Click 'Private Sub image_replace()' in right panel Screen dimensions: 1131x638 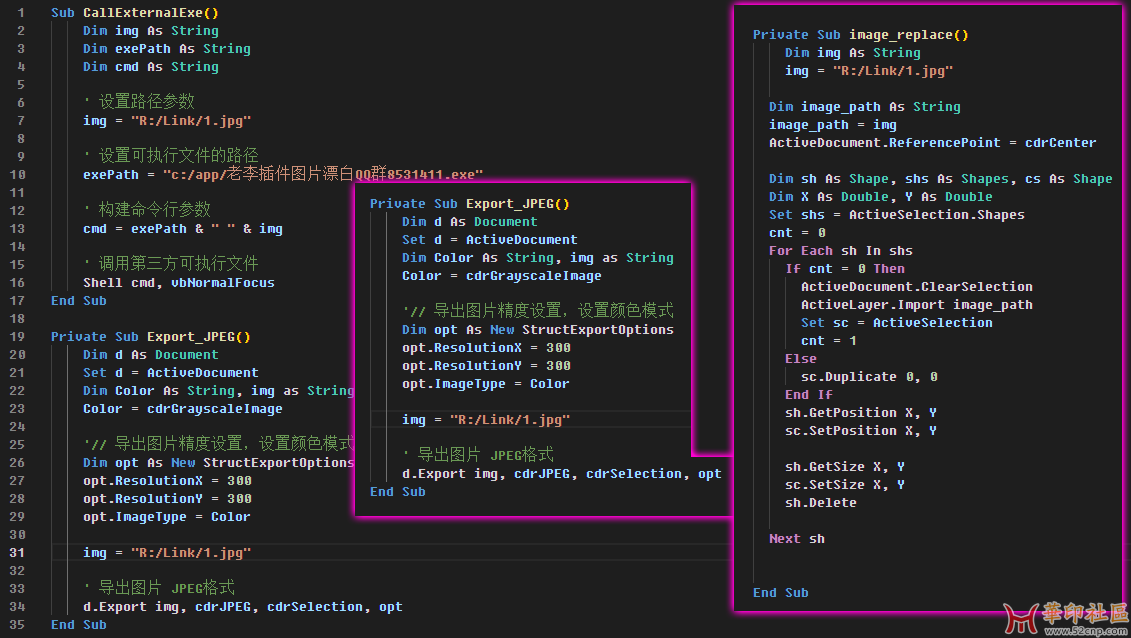[861, 35]
